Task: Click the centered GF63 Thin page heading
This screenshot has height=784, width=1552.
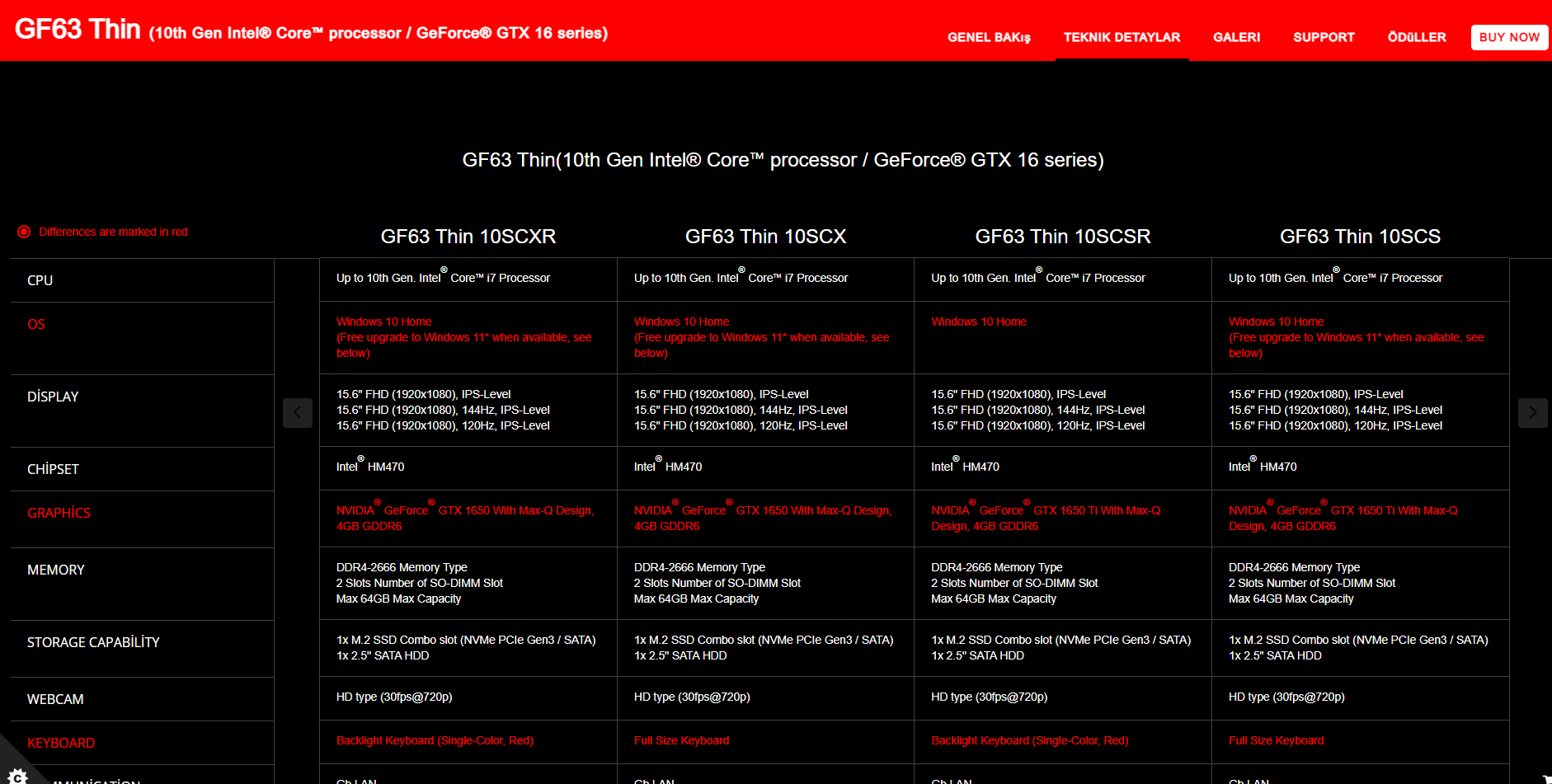Action: (x=783, y=160)
